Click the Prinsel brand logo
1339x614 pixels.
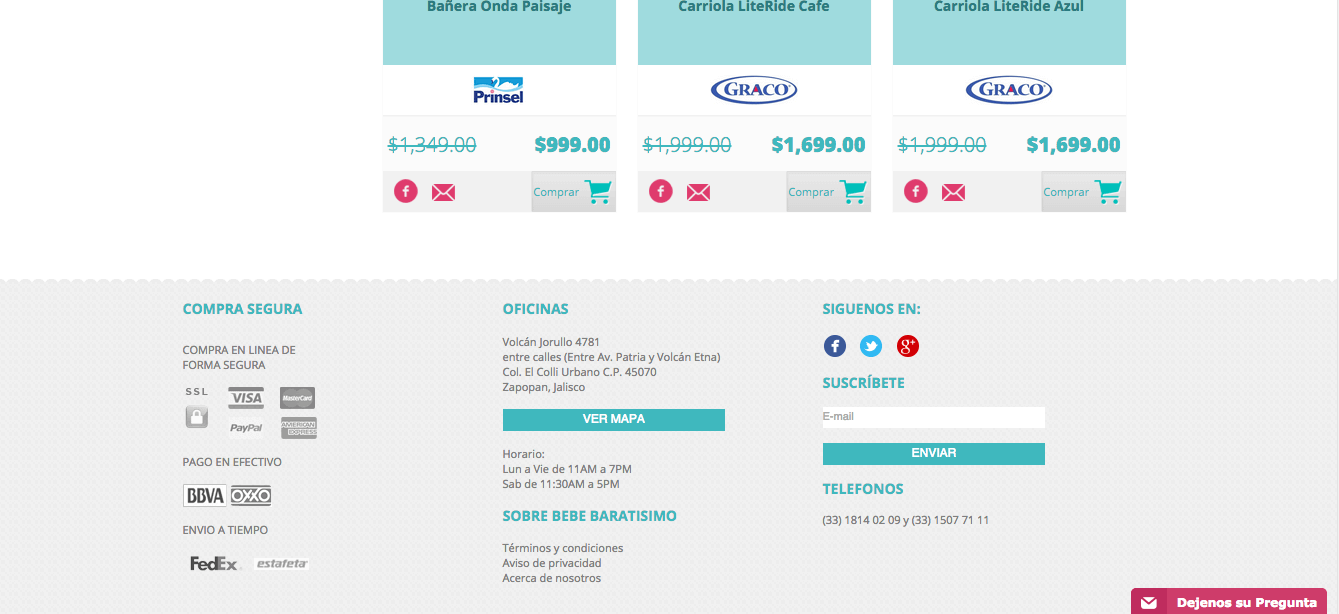click(498, 90)
